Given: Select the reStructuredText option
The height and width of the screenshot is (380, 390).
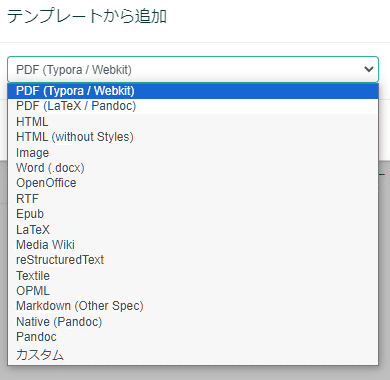Looking at the screenshot, I should 193,260.
